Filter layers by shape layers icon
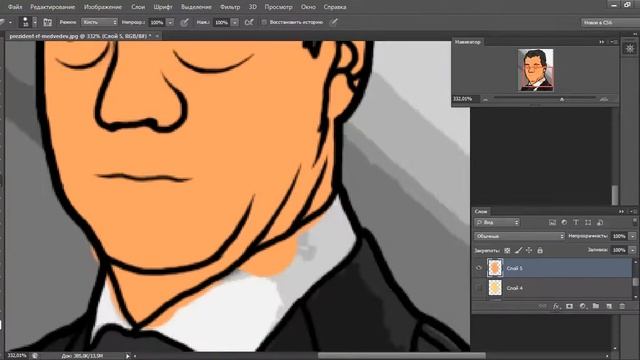640x360 pixels. [x=588, y=222]
